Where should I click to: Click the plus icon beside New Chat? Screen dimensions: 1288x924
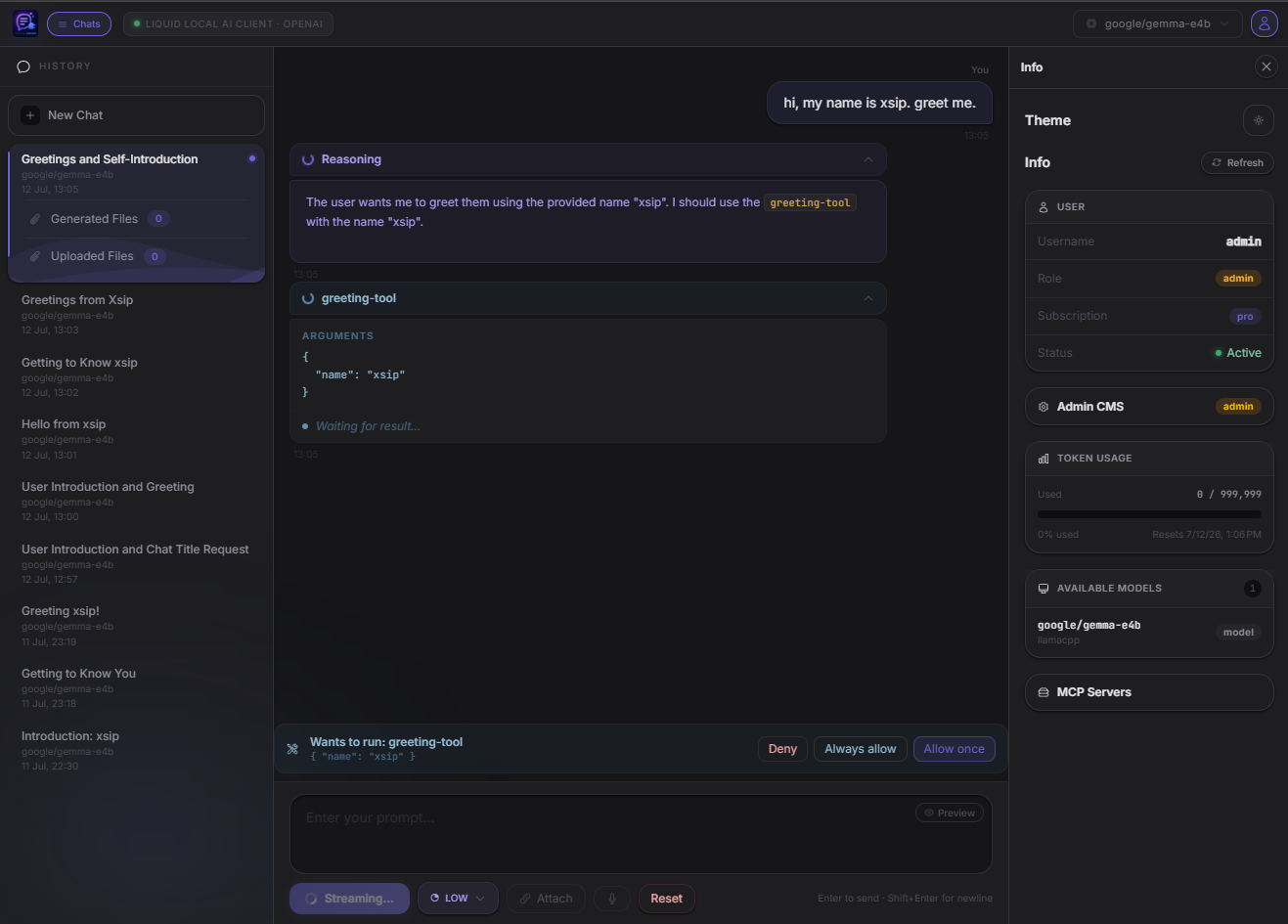click(x=30, y=115)
